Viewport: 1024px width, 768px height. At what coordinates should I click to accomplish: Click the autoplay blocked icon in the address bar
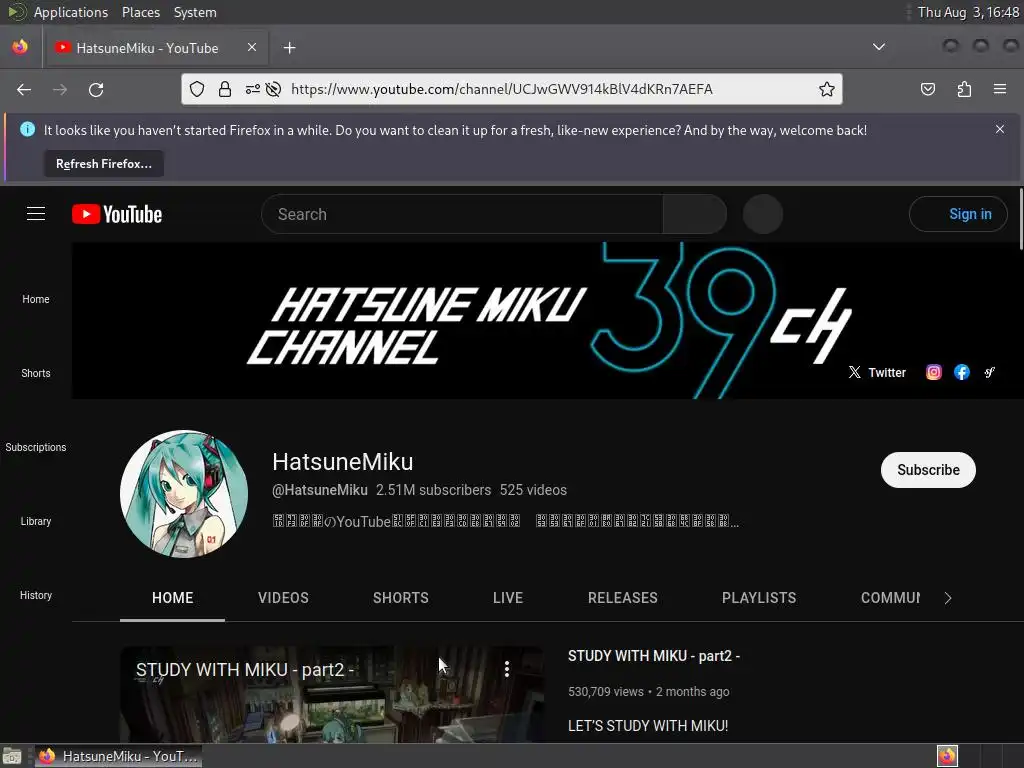(274, 89)
